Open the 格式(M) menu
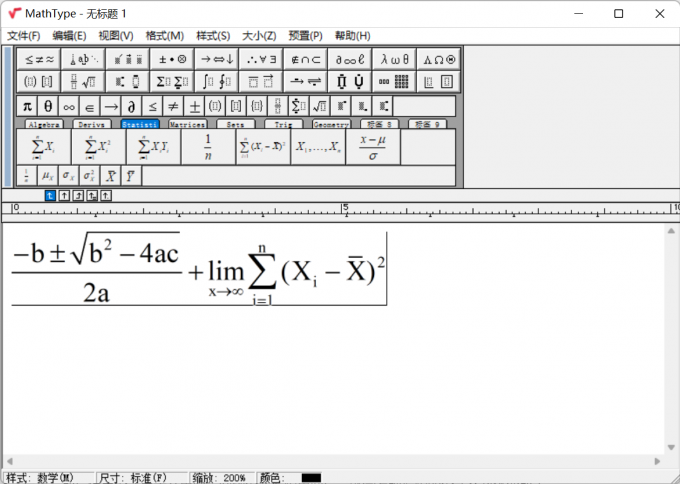 [x=164, y=35]
